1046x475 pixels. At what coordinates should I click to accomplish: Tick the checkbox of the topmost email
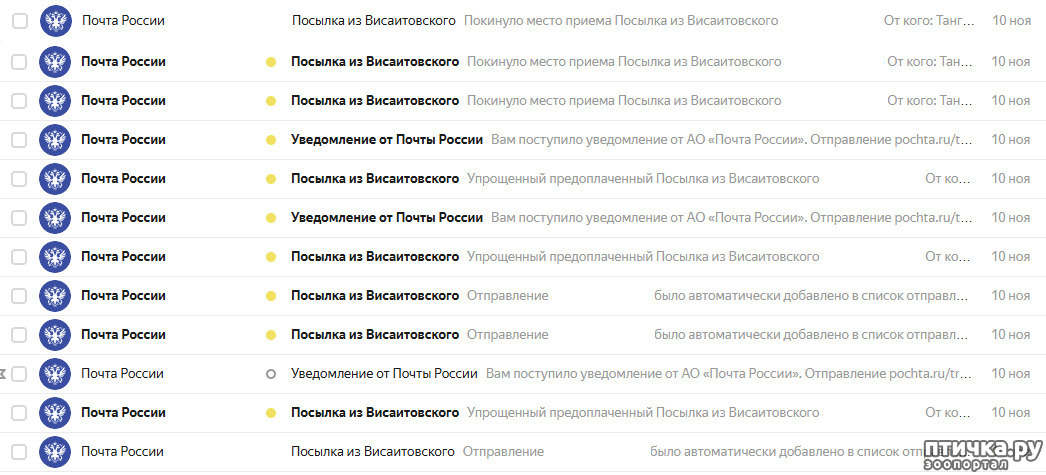pos(19,21)
